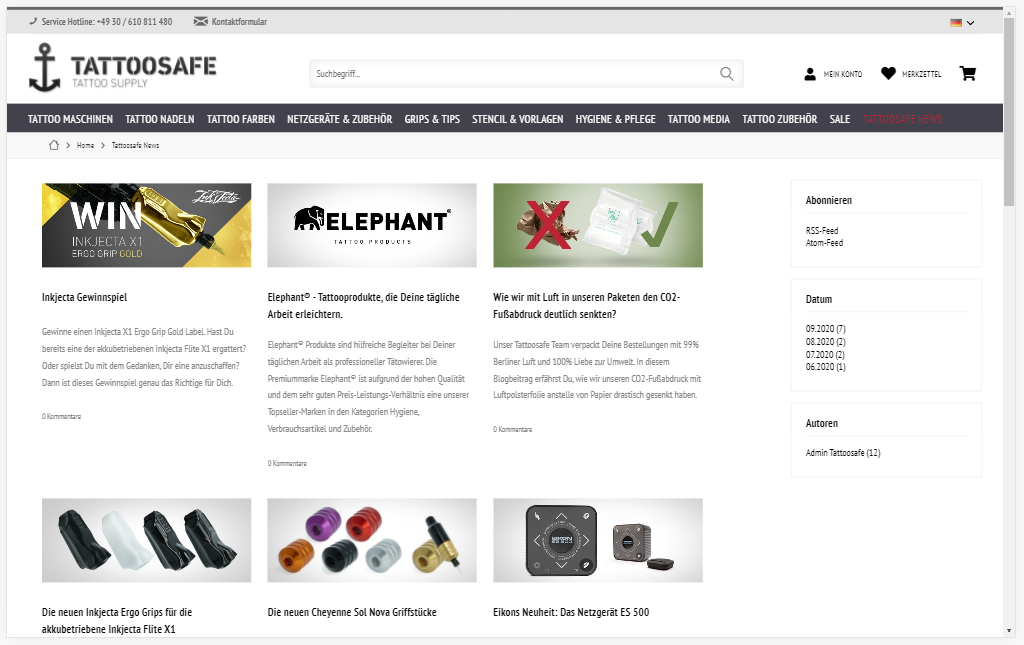
Task: Open Kontaktformular envelope icon
Action: (x=200, y=22)
